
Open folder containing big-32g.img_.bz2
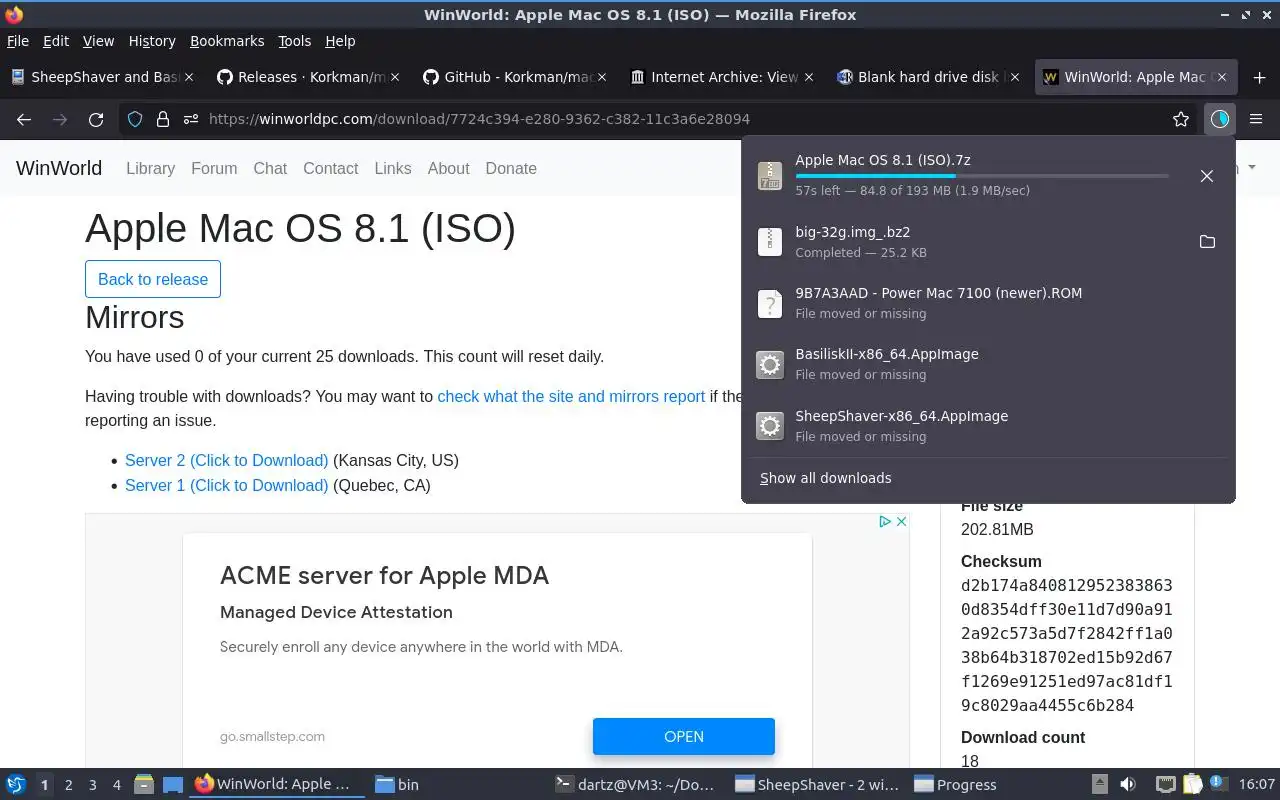(x=1207, y=242)
